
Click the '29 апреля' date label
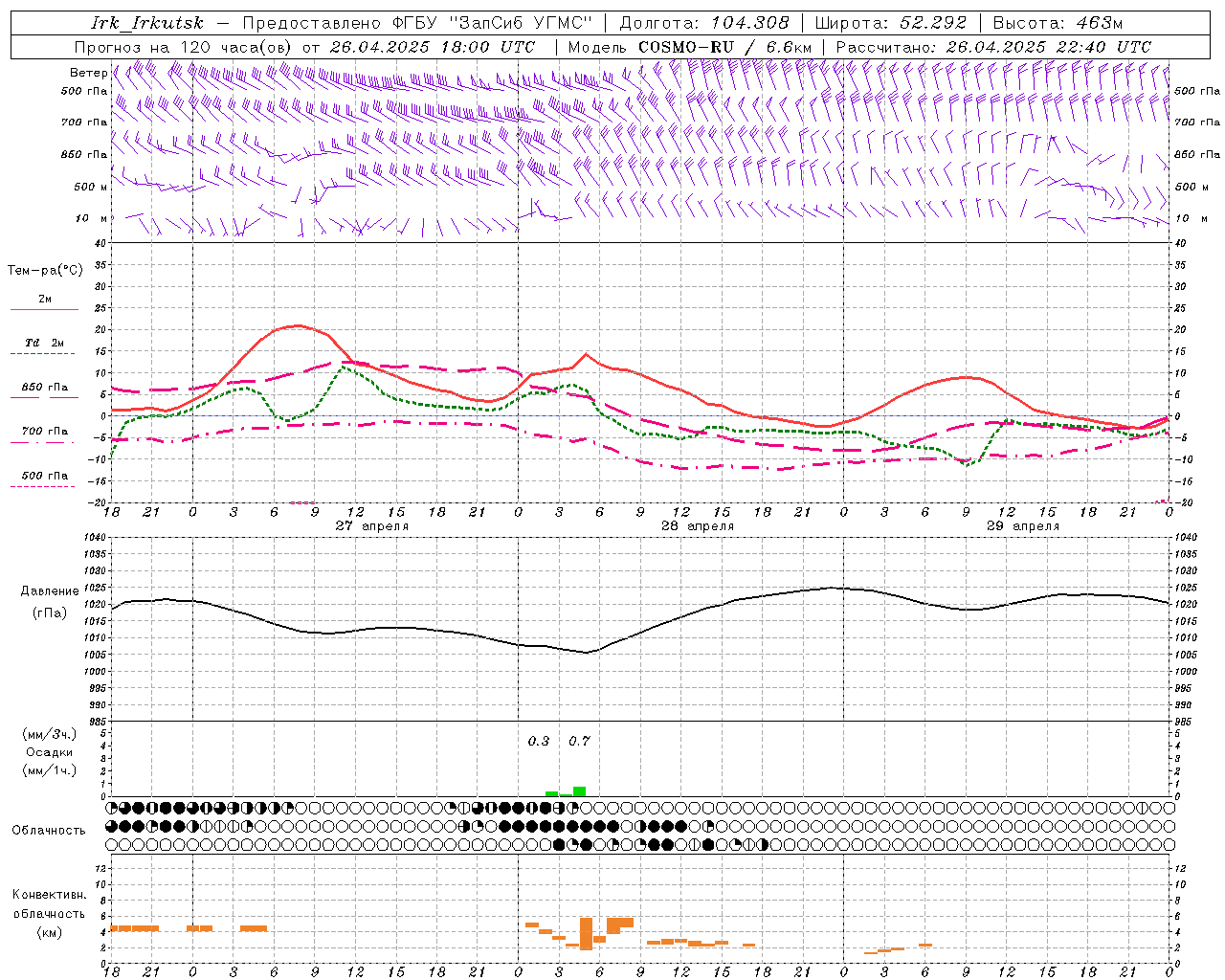point(1023,526)
